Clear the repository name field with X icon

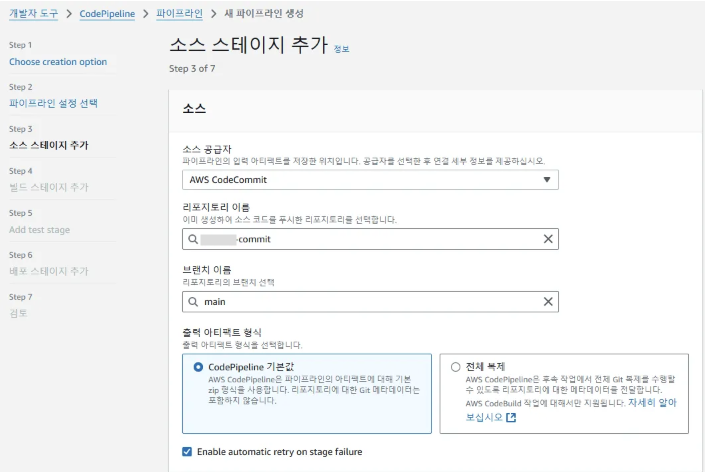547,239
